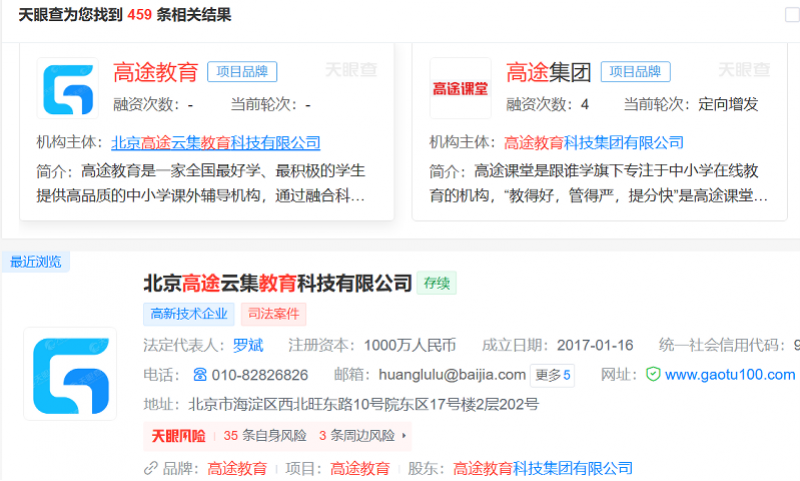View the 3 条周边风险 details
This screenshot has width=800, height=481.
coord(356,436)
